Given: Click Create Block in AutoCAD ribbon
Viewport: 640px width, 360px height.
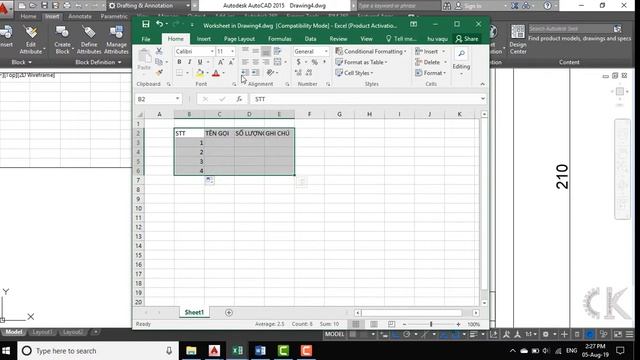Looking at the screenshot, I should [x=62, y=40].
